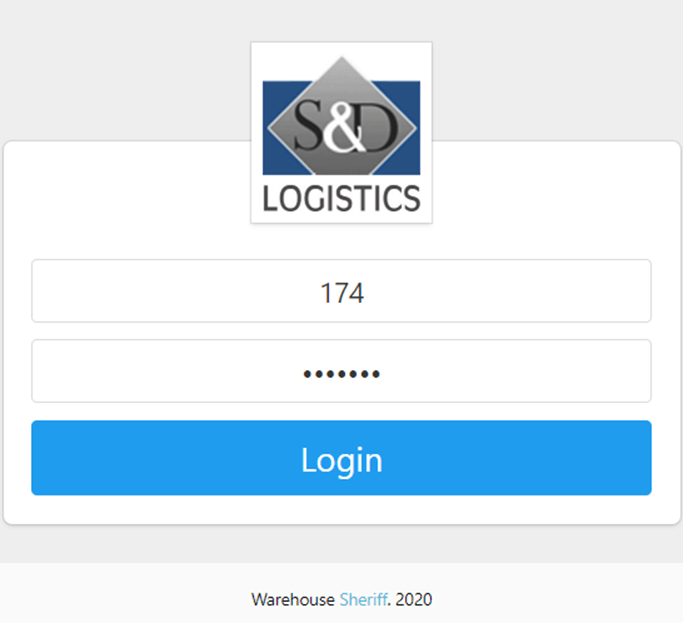This screenshot has width=683, height=623.
Task: Click the password dots in second field
Action: 342,374
